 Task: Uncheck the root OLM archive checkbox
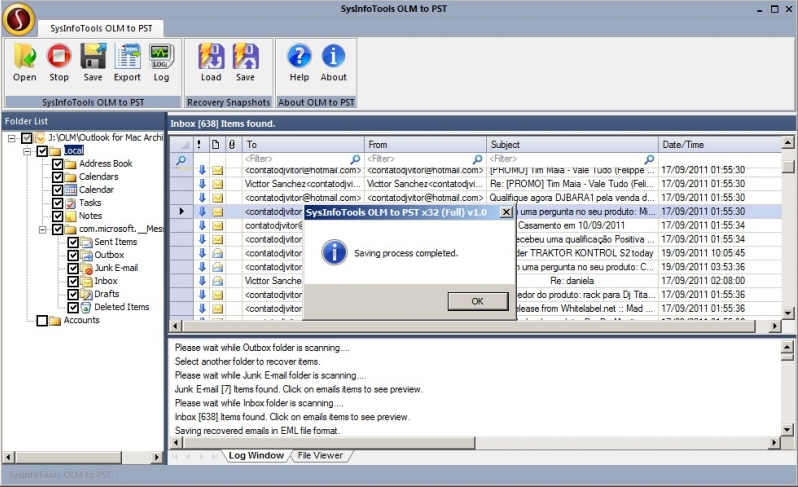(x=27, y=138)
